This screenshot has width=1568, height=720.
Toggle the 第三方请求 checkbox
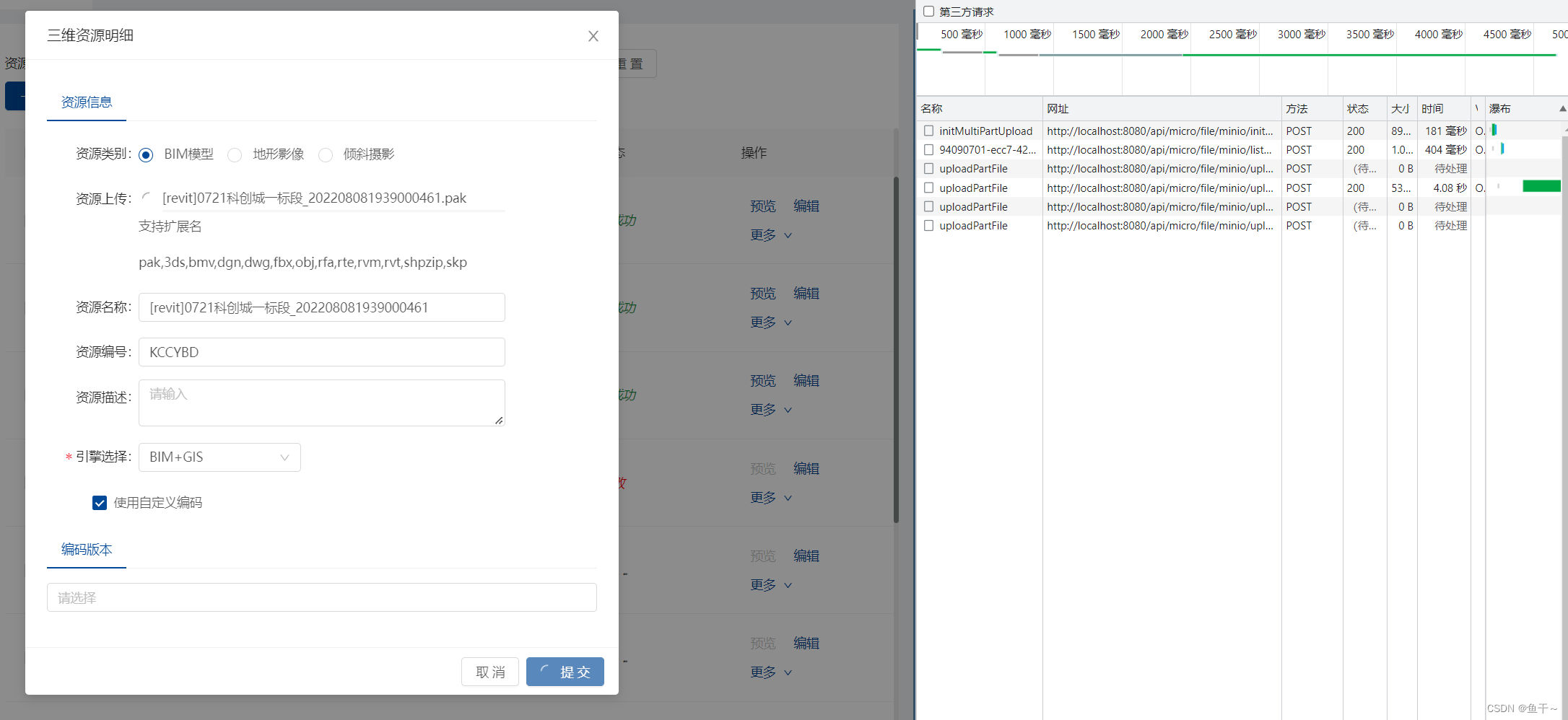(929, 12)
